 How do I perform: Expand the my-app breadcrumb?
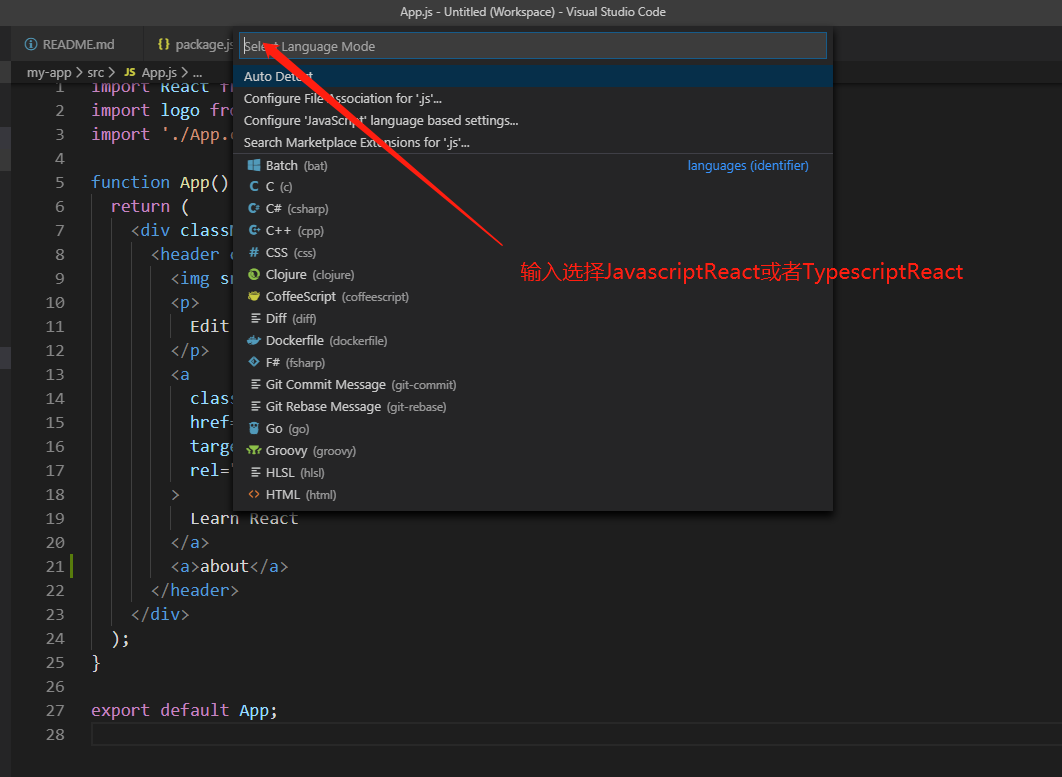[x=49, y=72]
